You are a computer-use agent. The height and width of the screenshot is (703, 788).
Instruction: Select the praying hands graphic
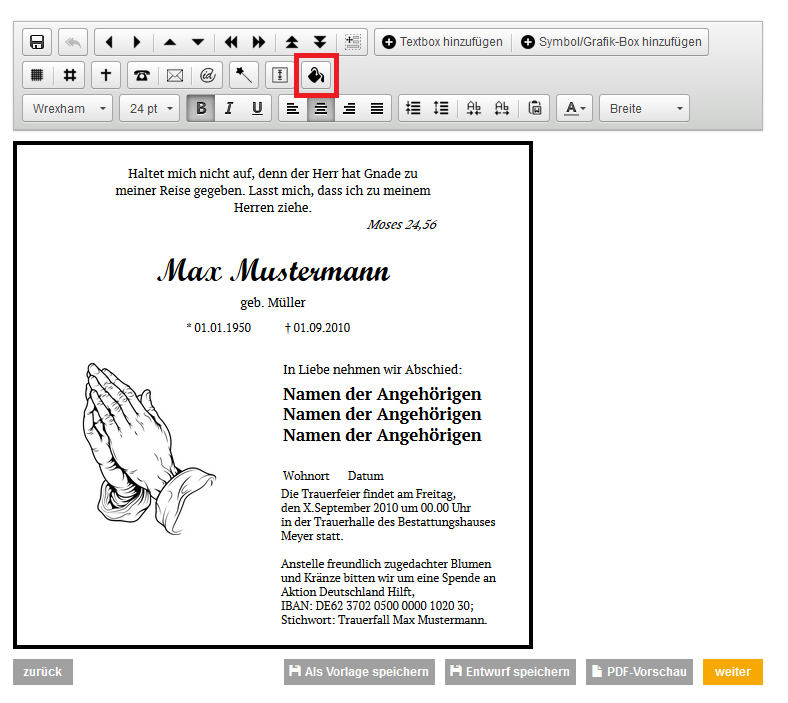point(149,448)
